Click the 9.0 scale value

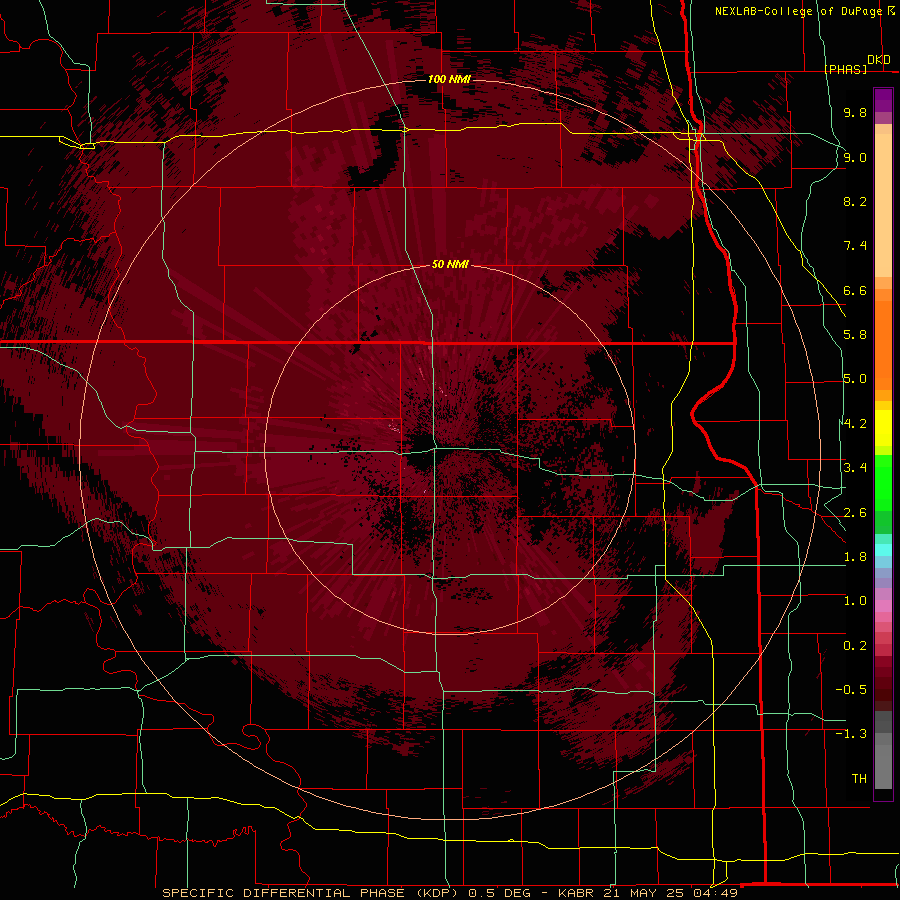point(855,157)
